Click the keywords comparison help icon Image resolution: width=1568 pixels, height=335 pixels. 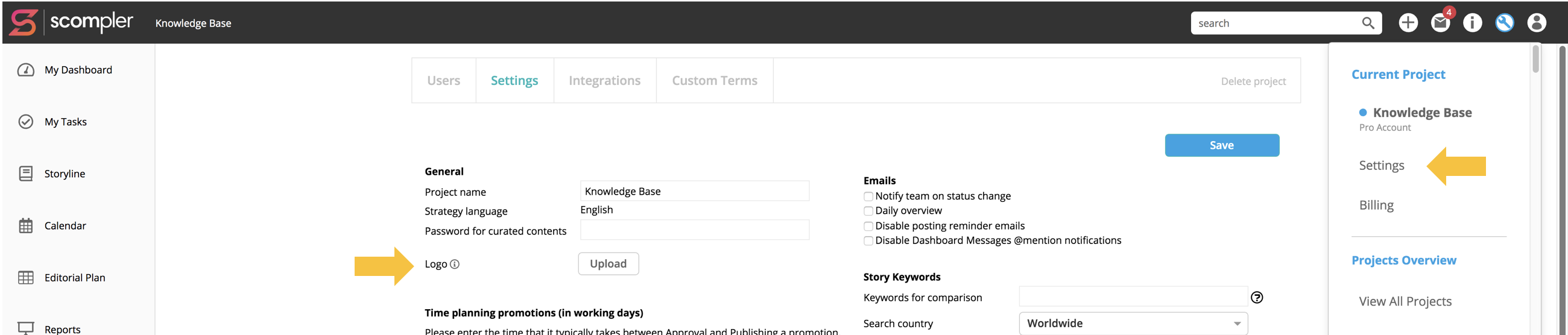[1256, 297]
